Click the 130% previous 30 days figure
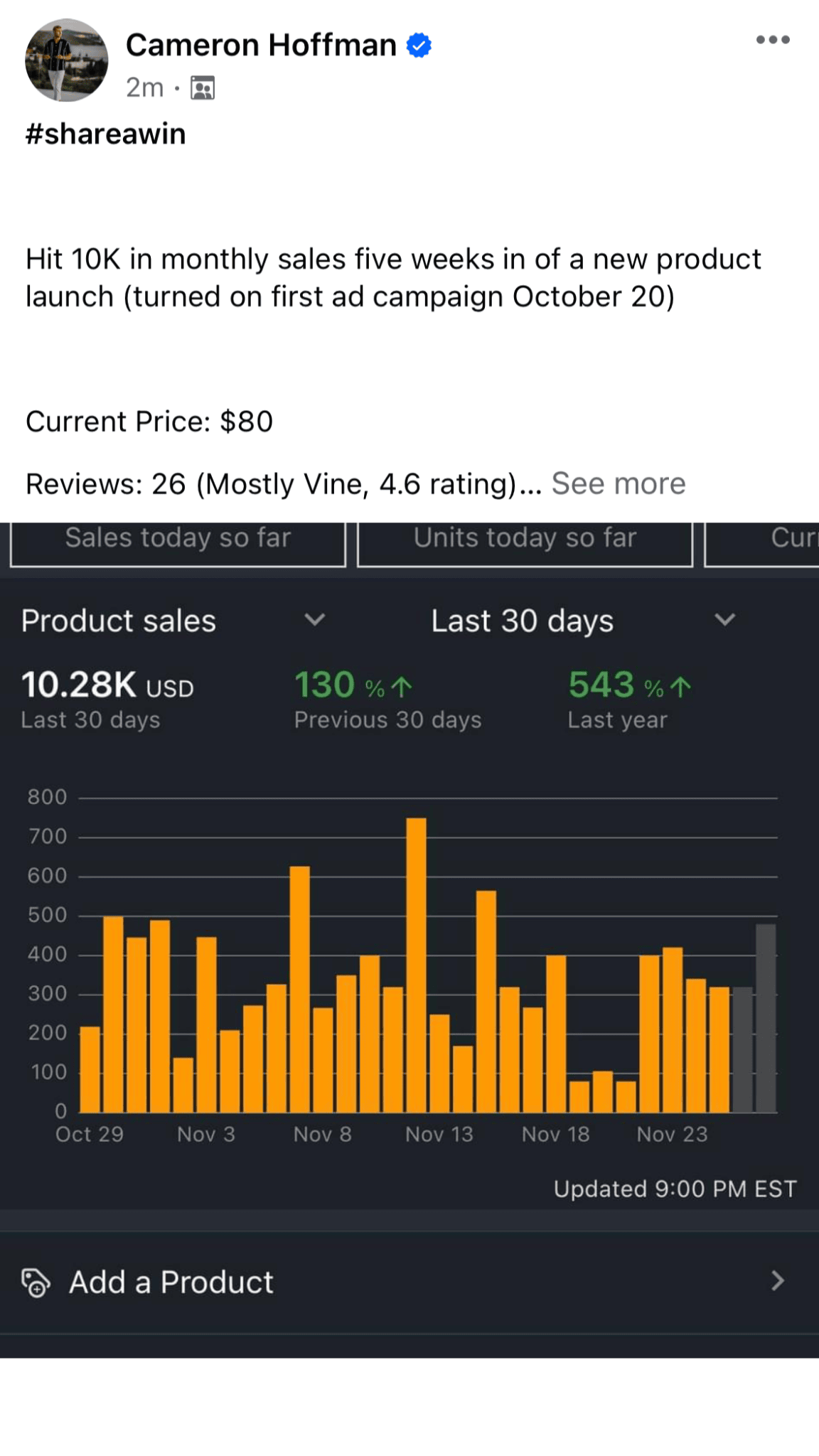 click(353, 685)
